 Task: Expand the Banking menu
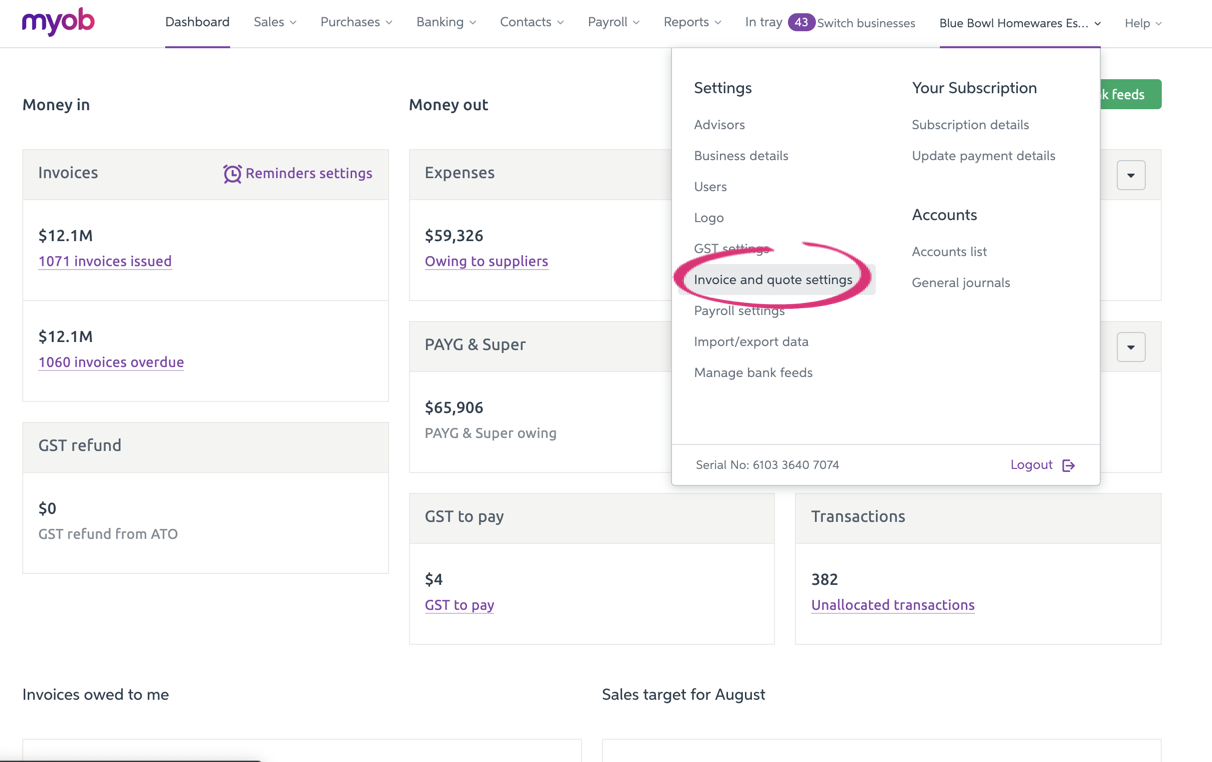tap(446, 22)
